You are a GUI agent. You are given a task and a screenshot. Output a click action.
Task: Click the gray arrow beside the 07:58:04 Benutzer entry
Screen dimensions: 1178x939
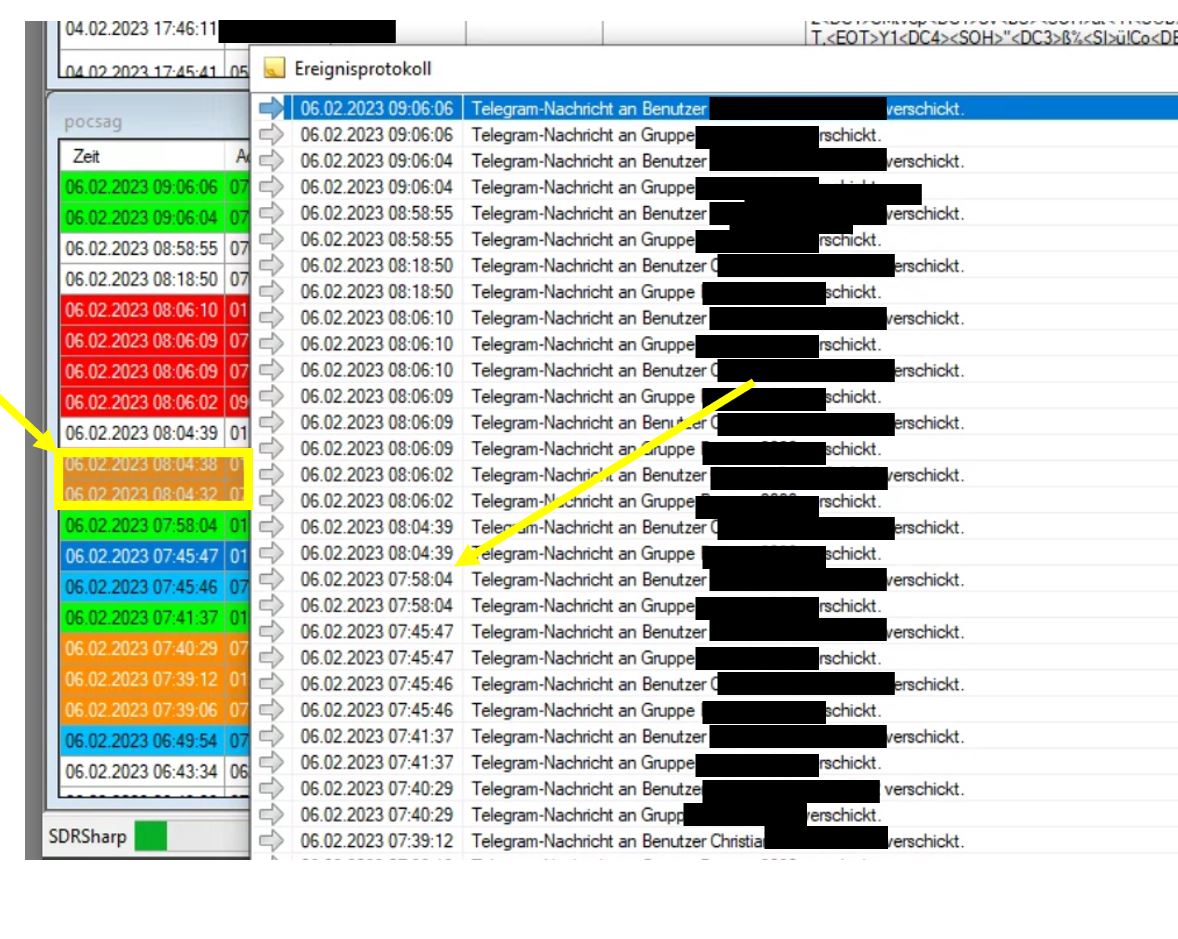pos(271,579)
